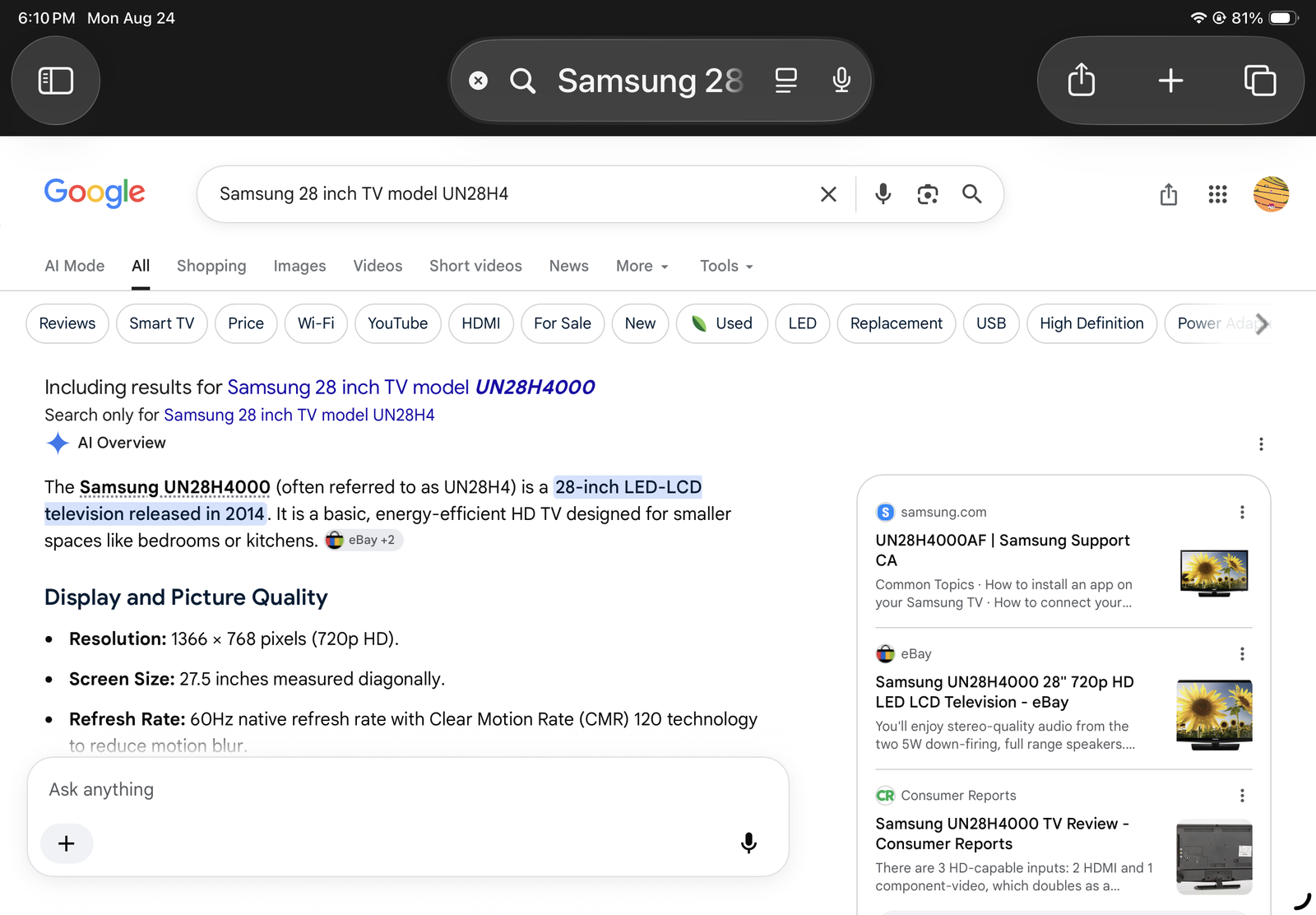Search only for the UN28H4 query

pyautogui.click(x=299, y=415)
